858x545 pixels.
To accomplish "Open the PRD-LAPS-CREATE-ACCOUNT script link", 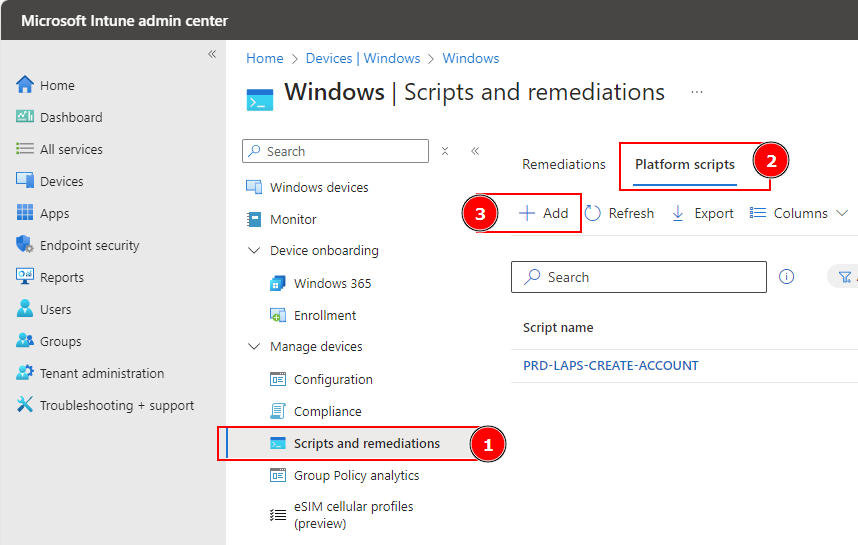I will [611, 366].
